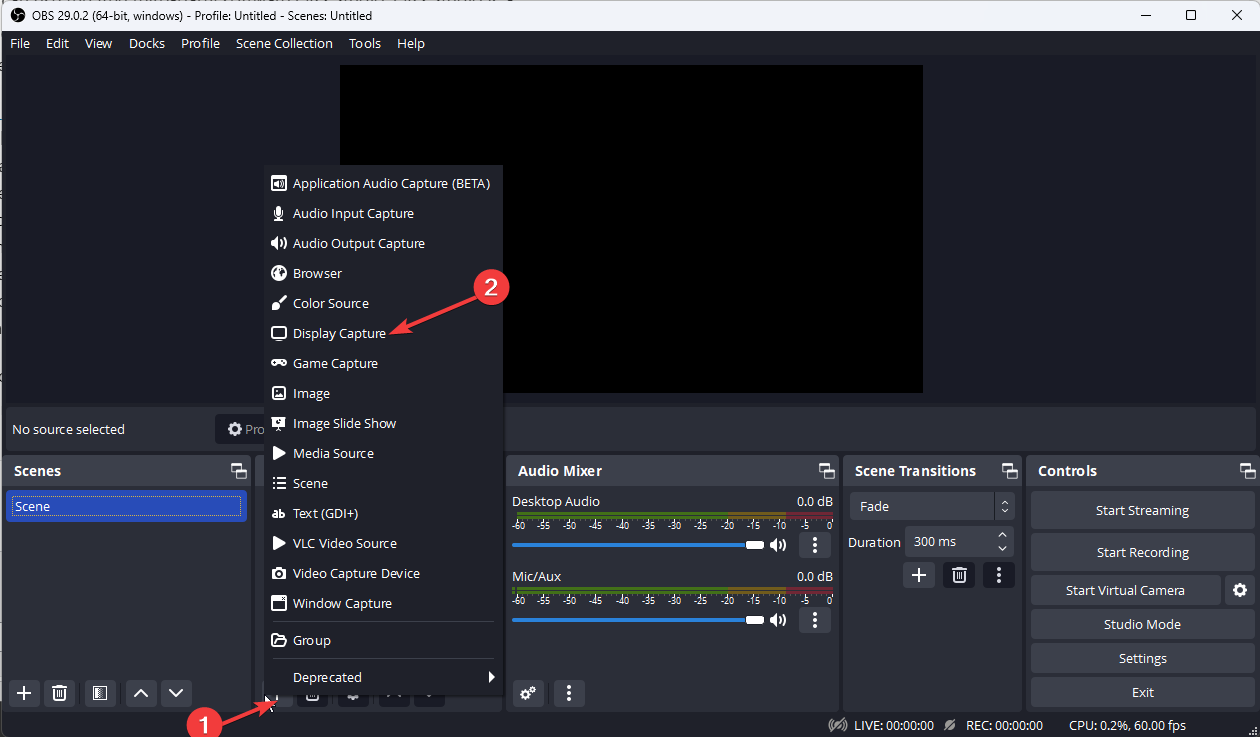Viewport: 1260px width, 737px height.
Task: Click Start Recording button
Action: point(1142,552)
